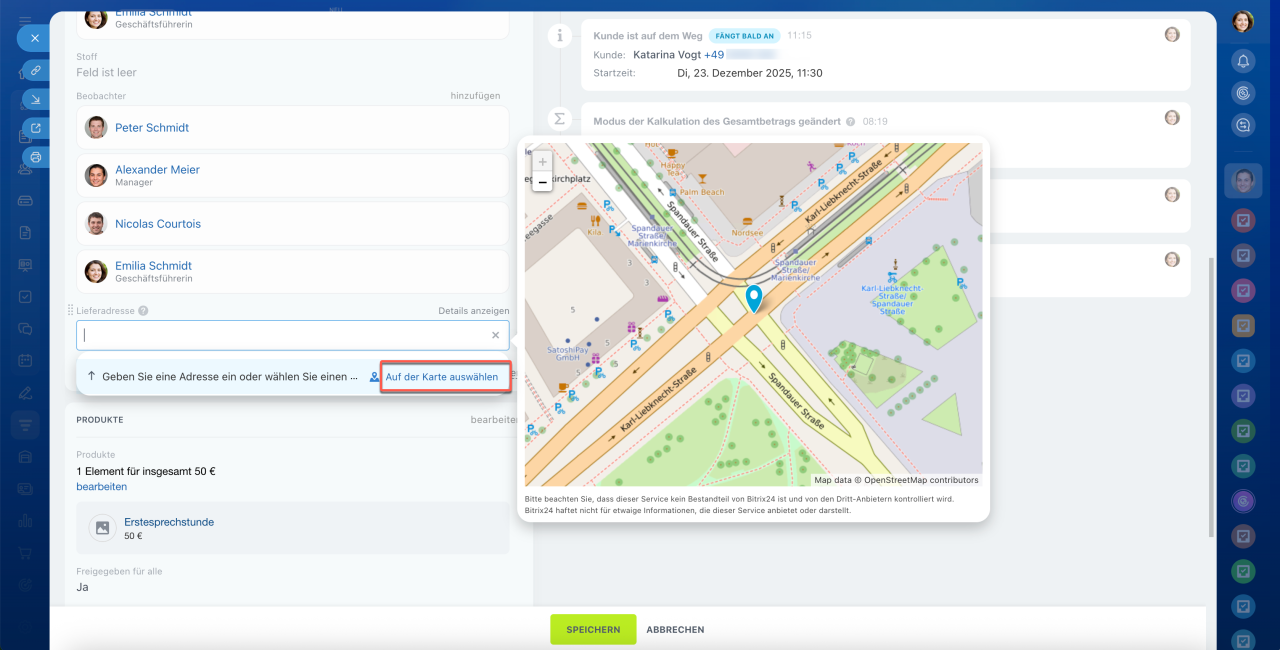Viewport: 1280px width, 650px height.
Task: Minimize the panel with the down-right arrow icon
Action: pos(35,99)
